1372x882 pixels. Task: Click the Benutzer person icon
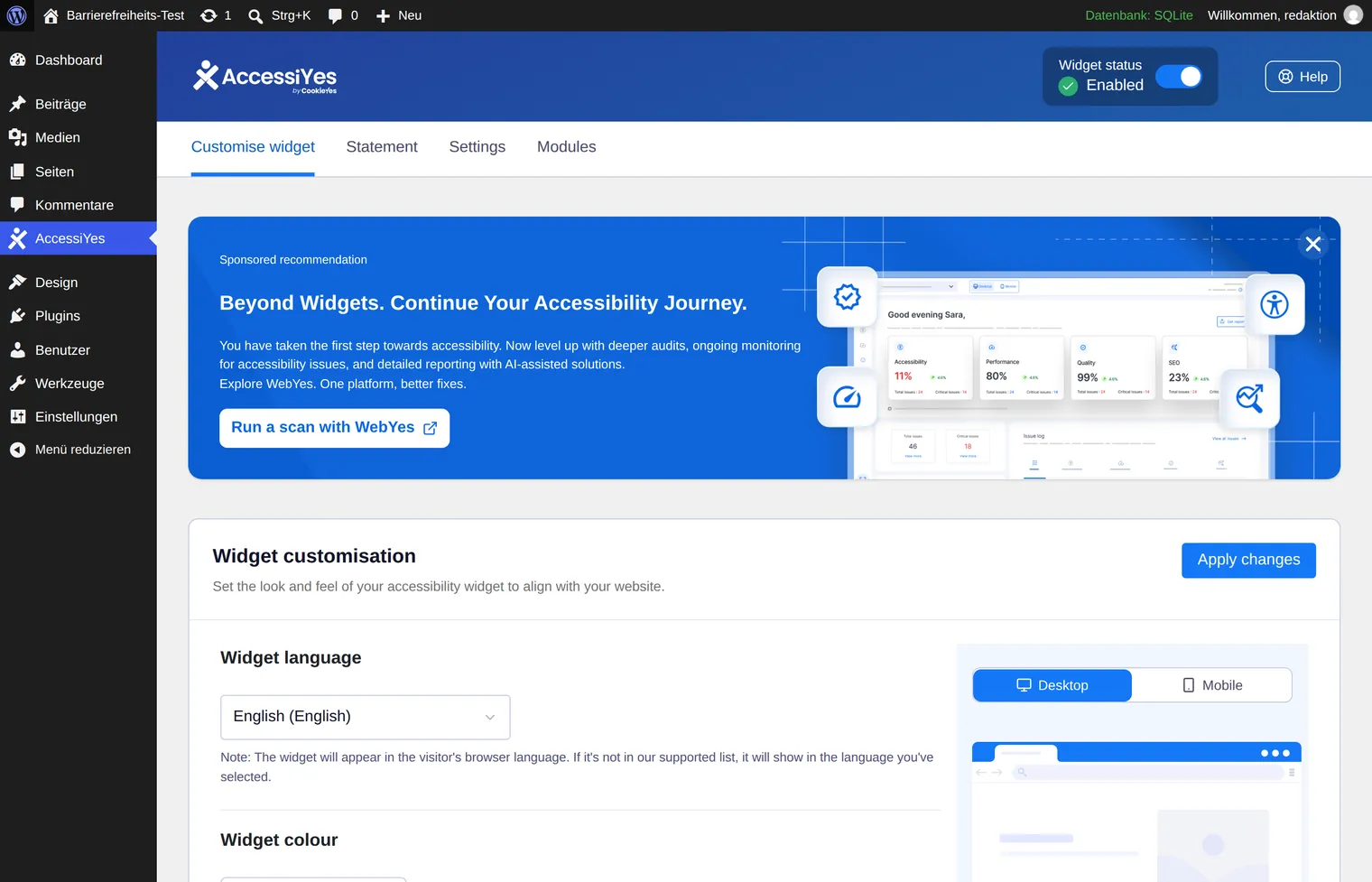point(17,350)
